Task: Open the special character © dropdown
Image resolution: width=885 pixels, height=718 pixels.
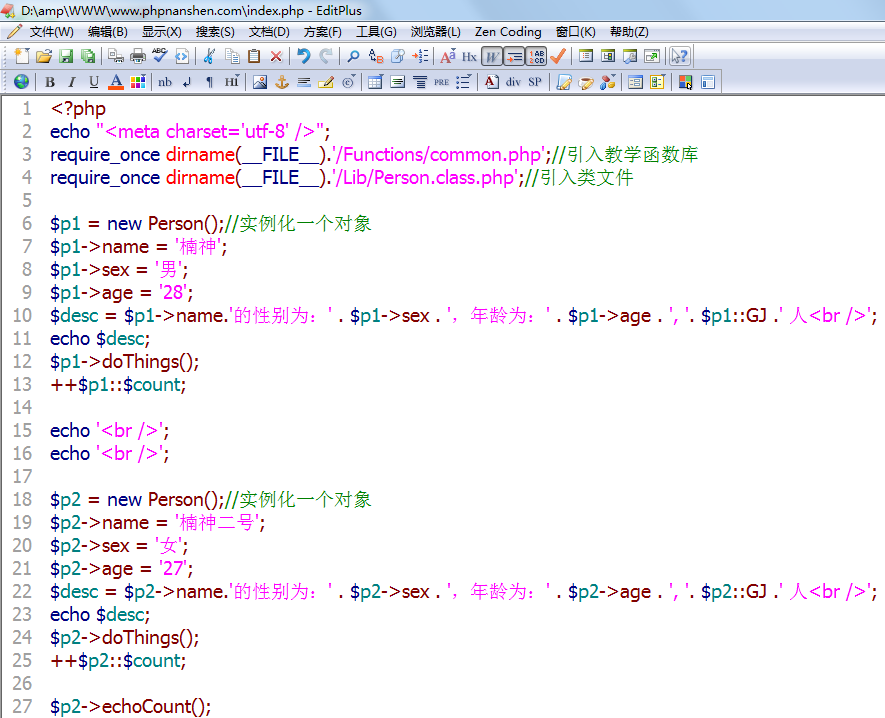Action: click(x=348, y=82)
